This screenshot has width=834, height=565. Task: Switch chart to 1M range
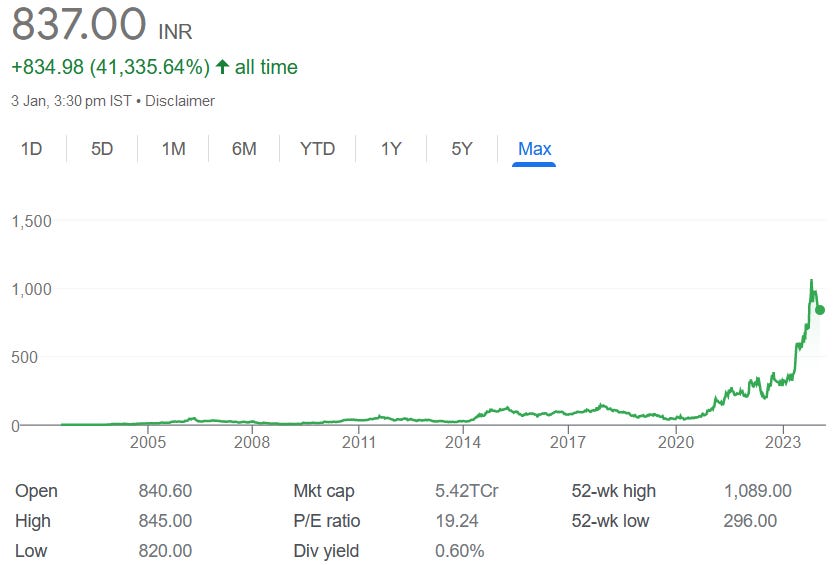pos(173,149)
